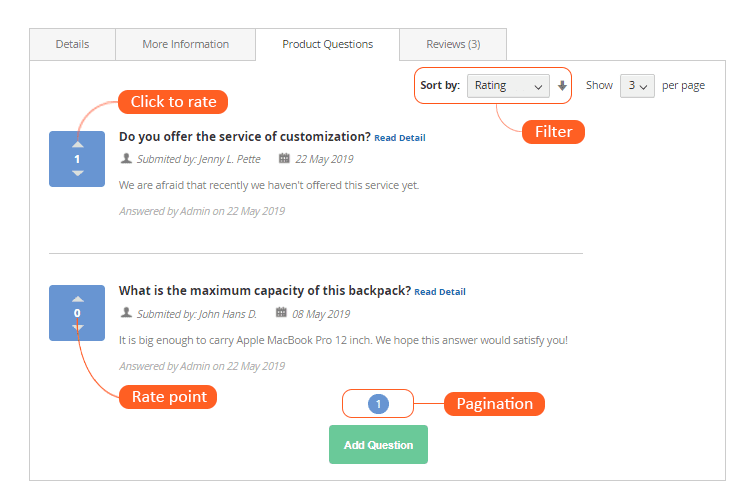
Task: Click the user icon beside Jenny L. Pette
Action: (x=126, y=158)
